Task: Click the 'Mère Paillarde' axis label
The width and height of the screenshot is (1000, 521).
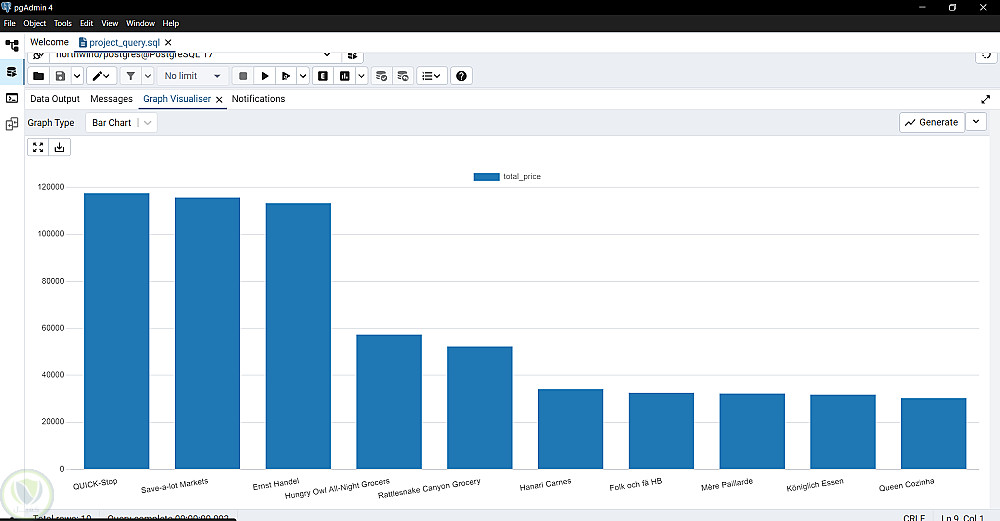Action: coord(727,485)
